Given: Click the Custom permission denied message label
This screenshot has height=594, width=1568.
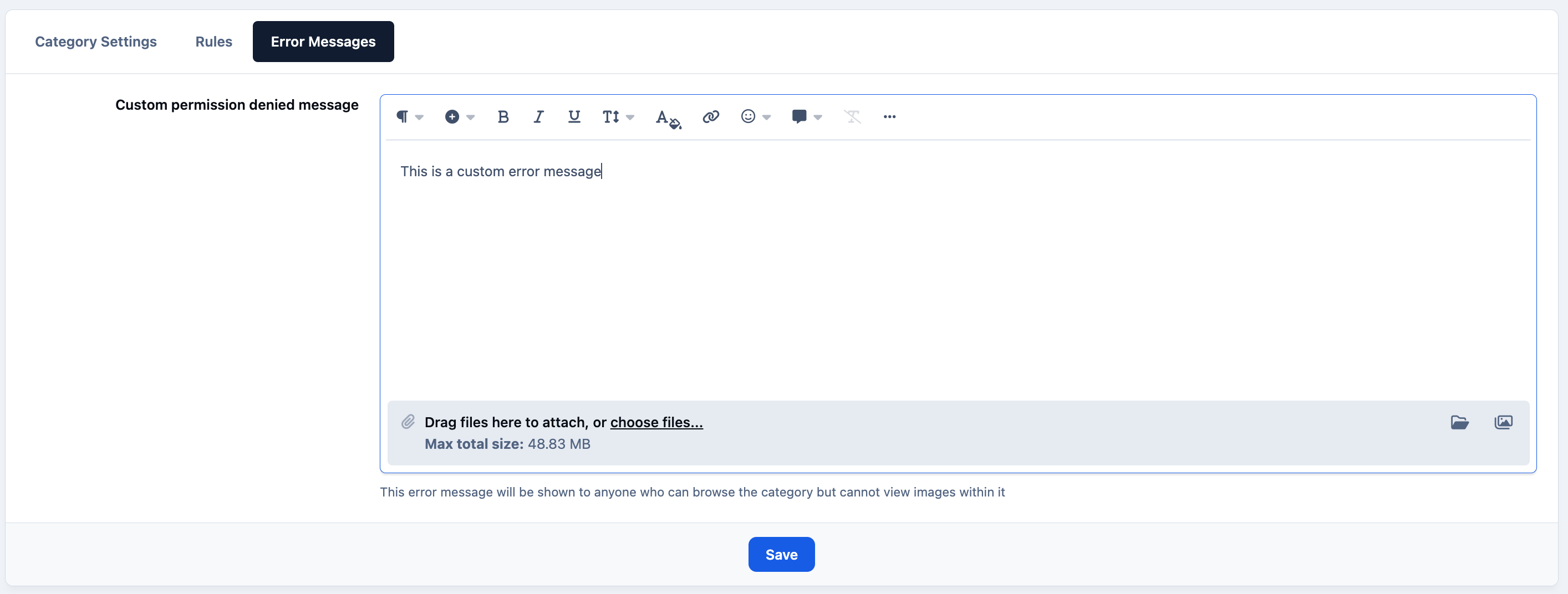Looking at the screenshot, I should [237, 105].
